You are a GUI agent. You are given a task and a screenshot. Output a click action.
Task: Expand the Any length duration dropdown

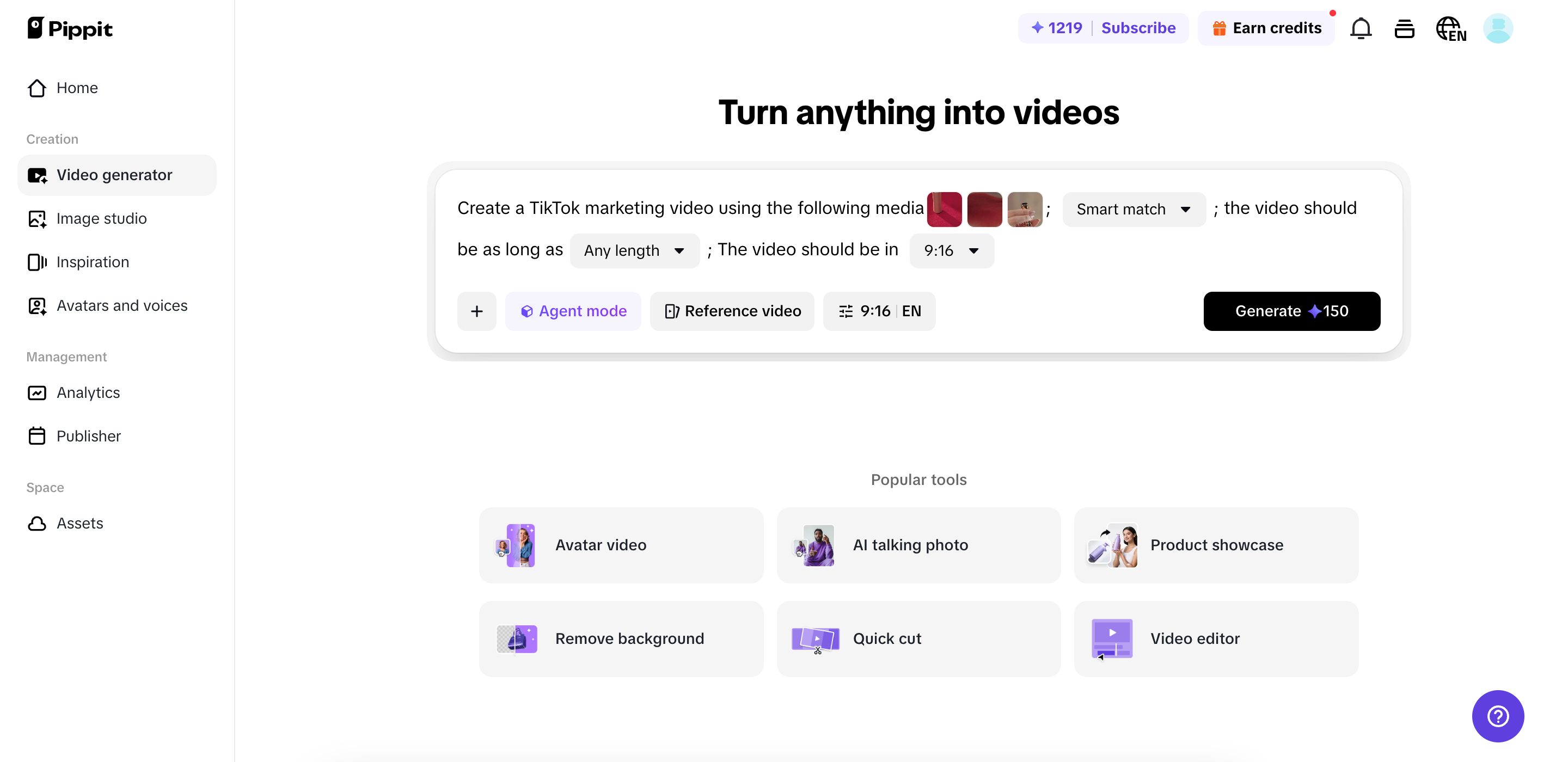coord(634,250)
